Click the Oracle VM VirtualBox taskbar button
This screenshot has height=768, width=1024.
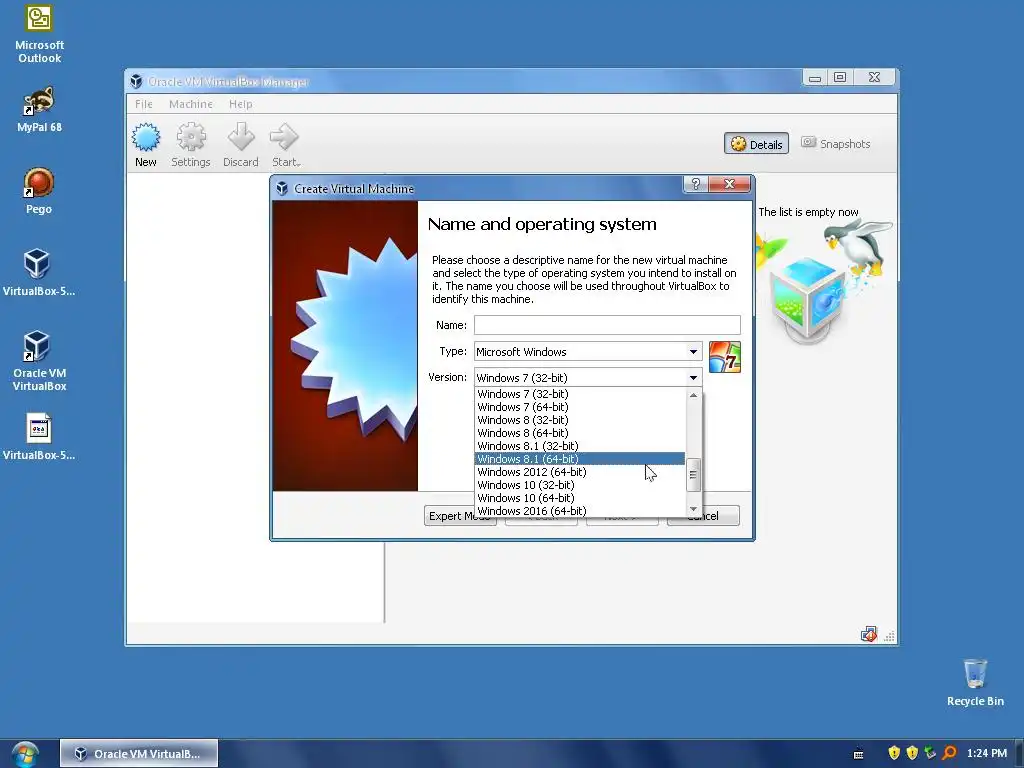pos(139,754)
